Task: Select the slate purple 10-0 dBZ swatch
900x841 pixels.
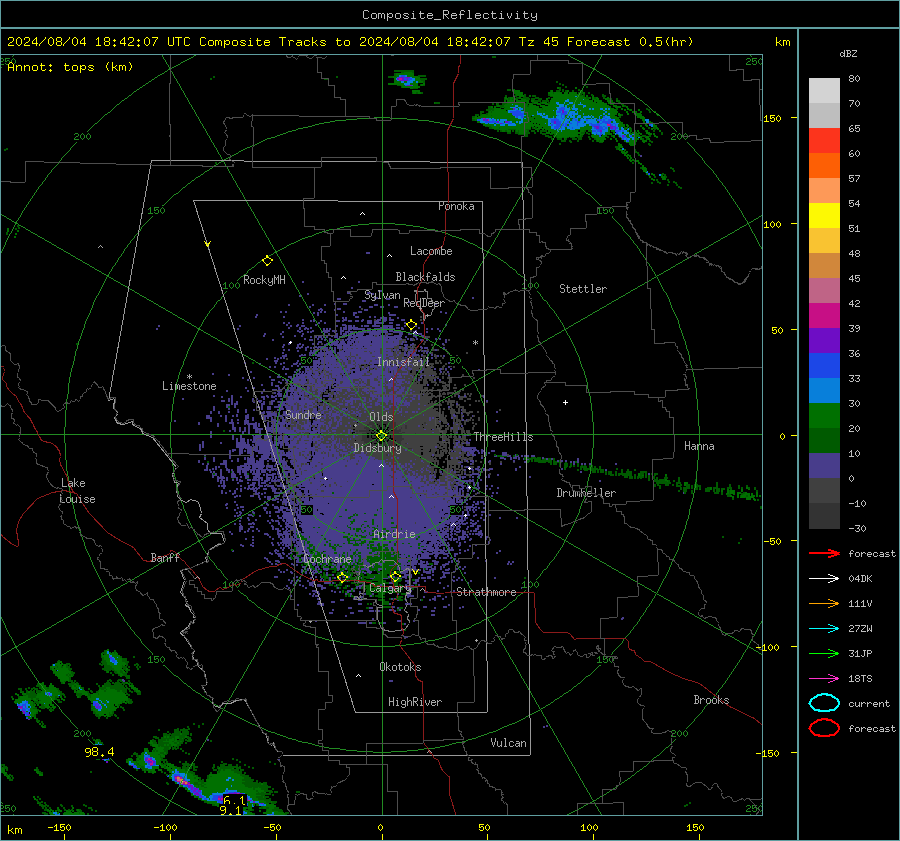Action: click(824, 465)
